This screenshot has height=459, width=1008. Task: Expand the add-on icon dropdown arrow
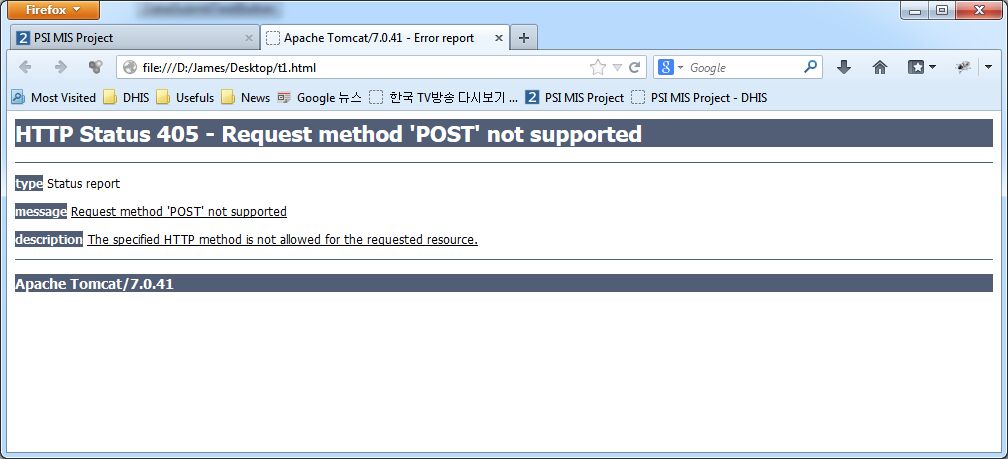[x=988, y=67]
